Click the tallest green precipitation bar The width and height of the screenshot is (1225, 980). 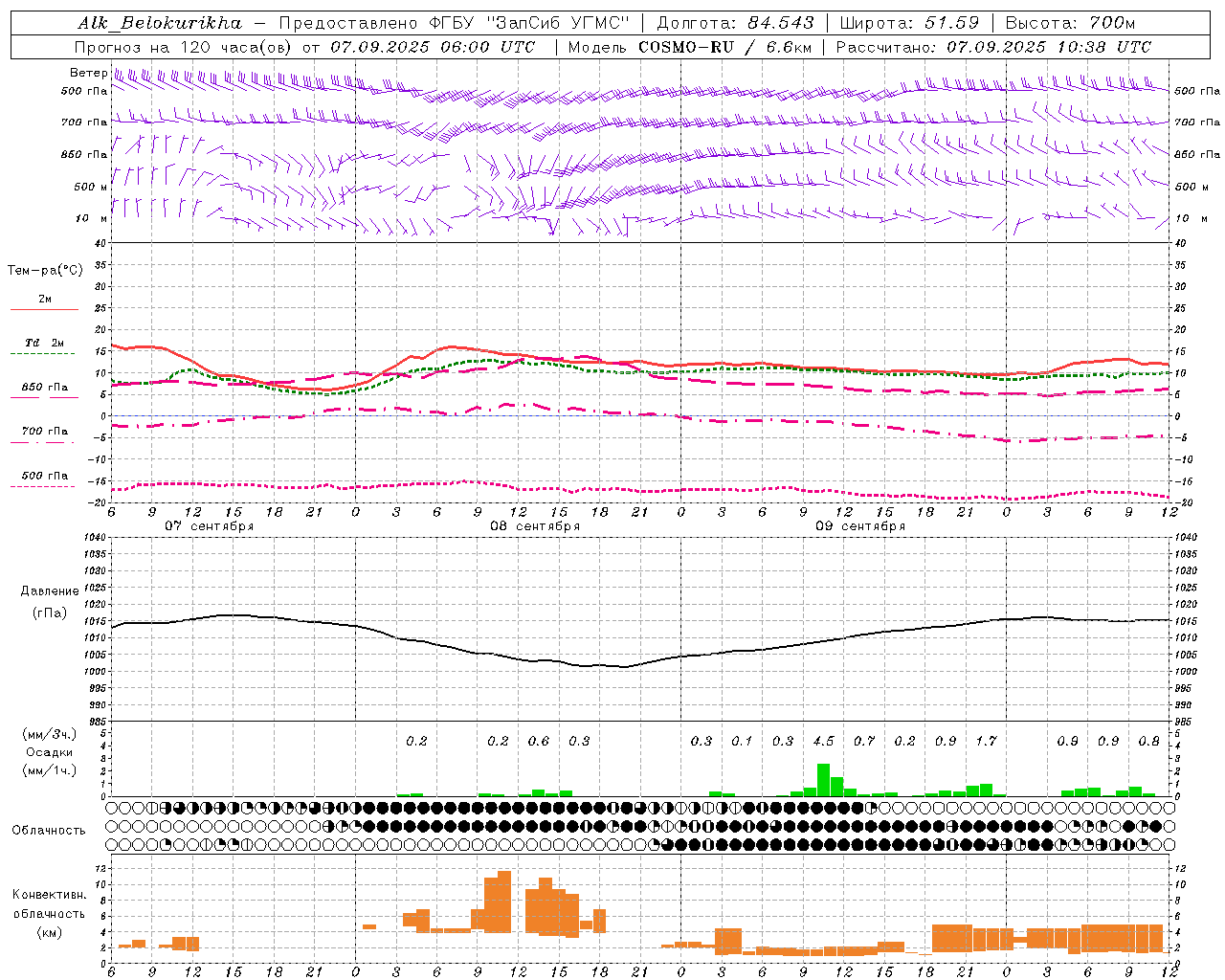(823, 780)
